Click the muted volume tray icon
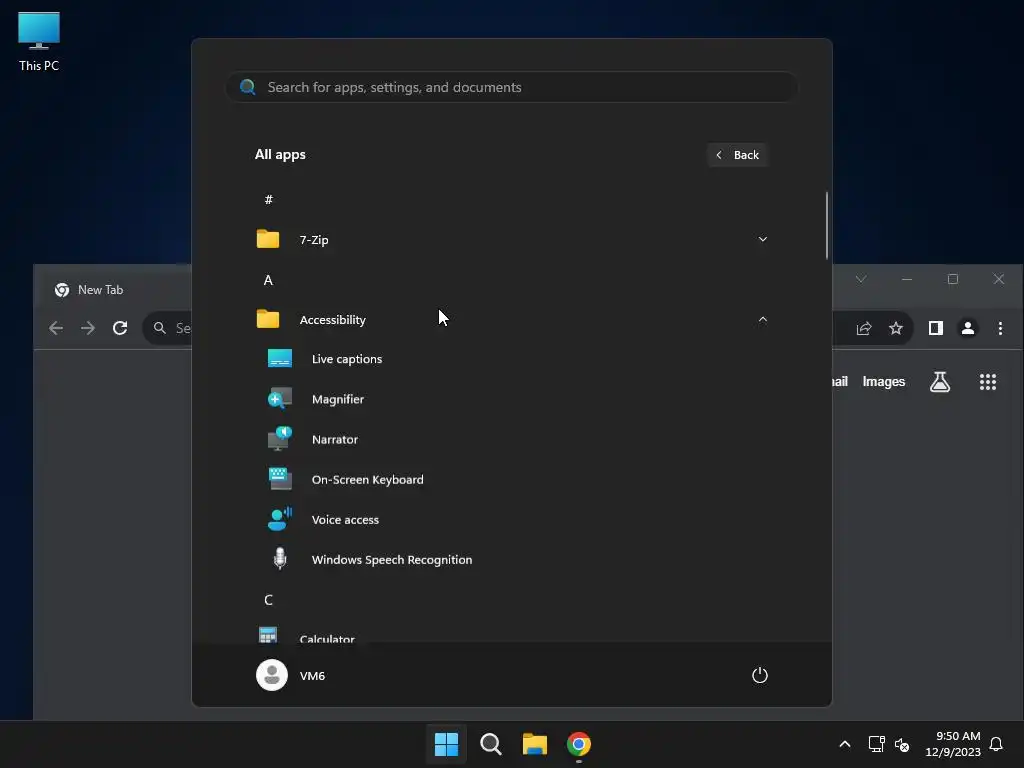Screen dimensions: 1024x768 (x=902, y=744)
